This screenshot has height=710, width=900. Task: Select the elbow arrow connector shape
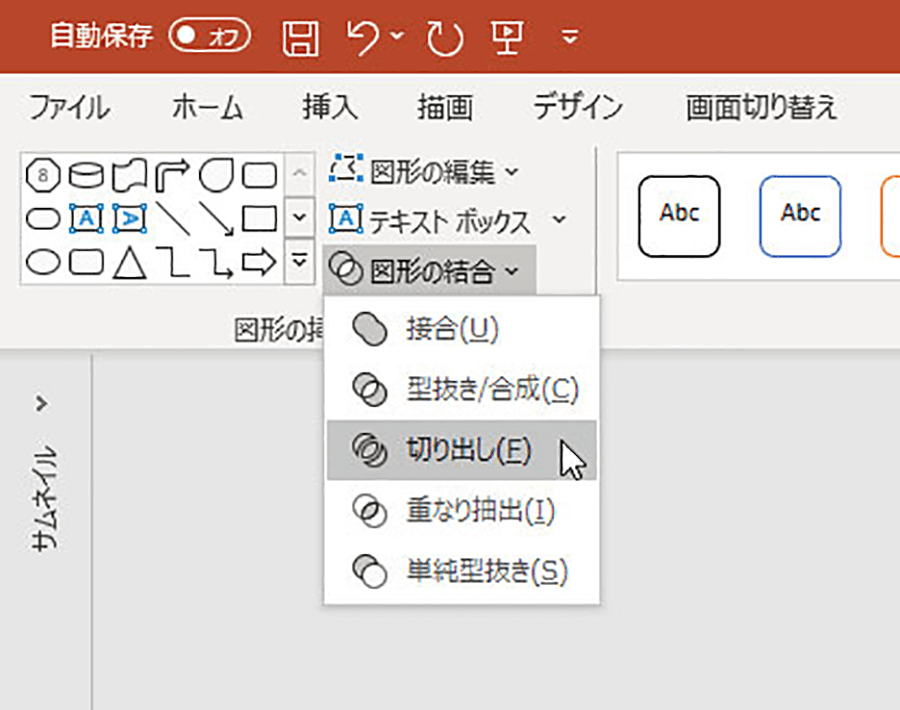pyautogui.click(x=216, y=262)
